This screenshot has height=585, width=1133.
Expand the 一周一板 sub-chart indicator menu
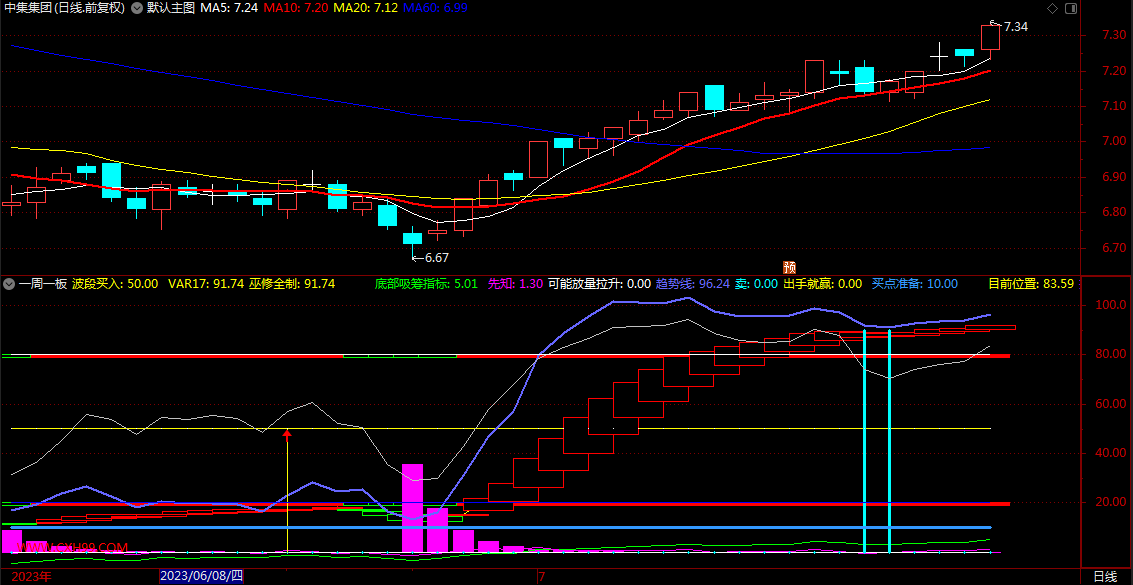pos(9,284)
